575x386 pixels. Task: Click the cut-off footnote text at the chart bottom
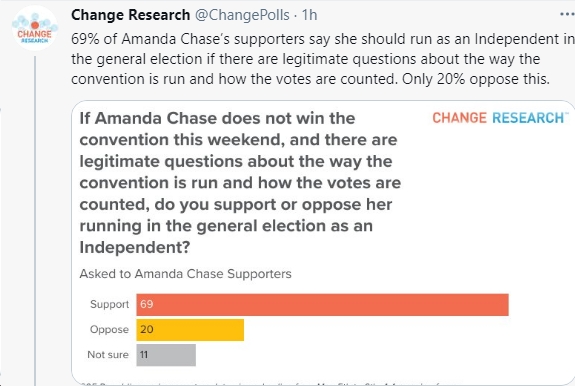click(264, 384)
